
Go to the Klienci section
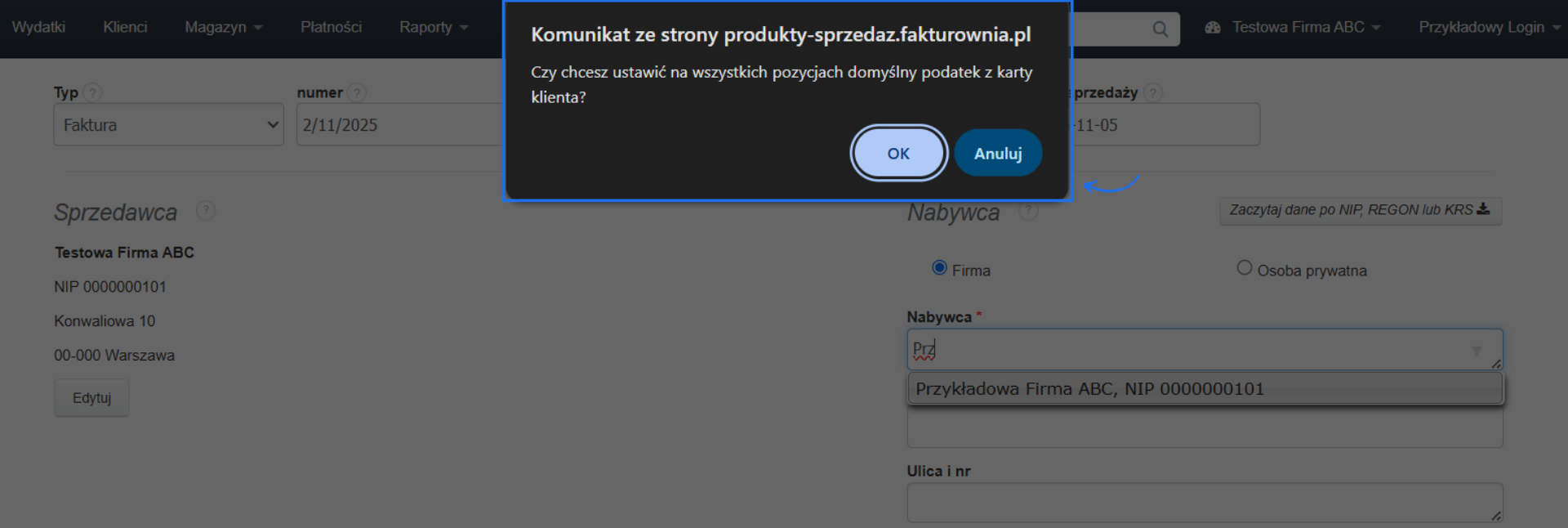[x=125, y=26]
